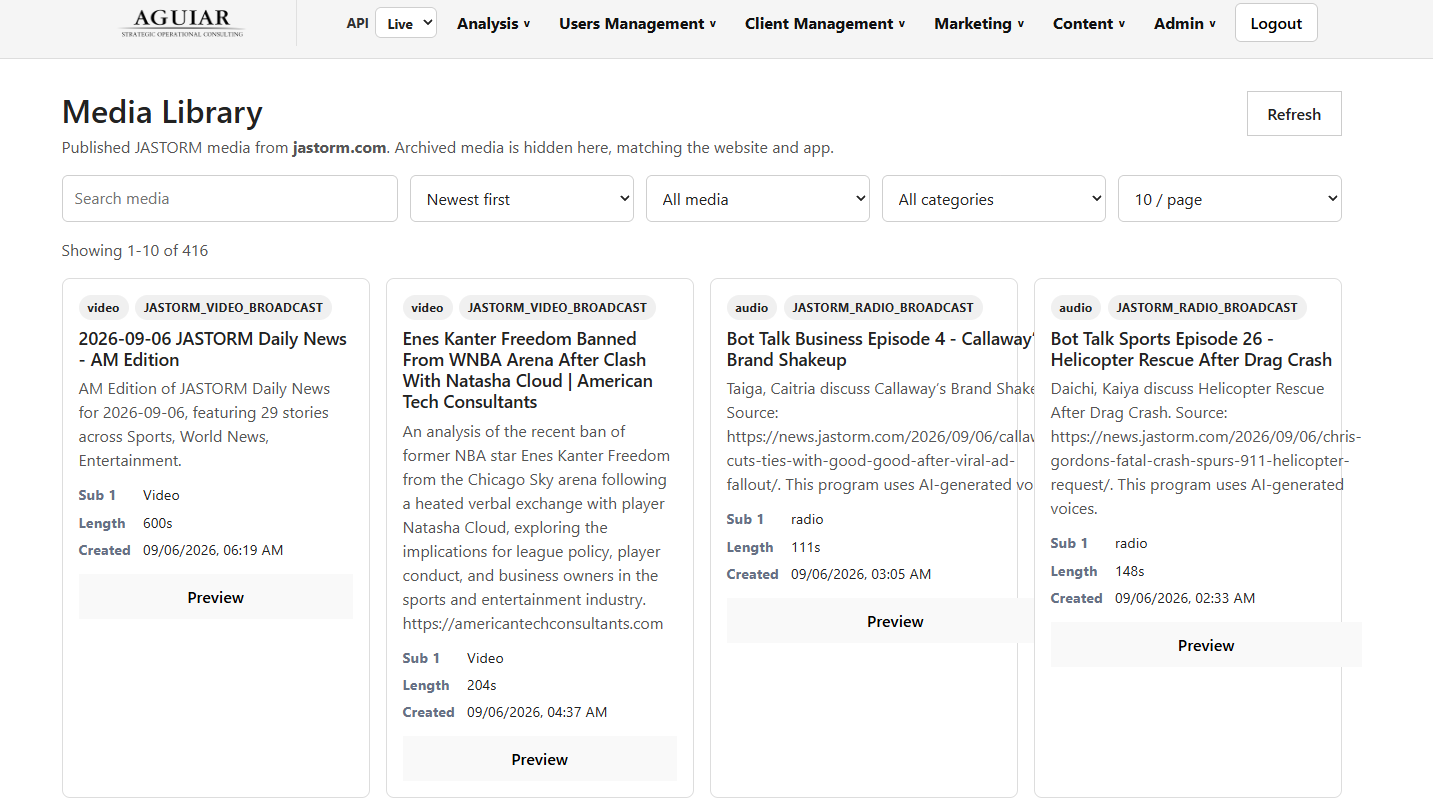1433x809 pixels.
Task: Click Bot Talk Sports Episode 26 title
Action: pyautogui.click(x=1191, y=349)
